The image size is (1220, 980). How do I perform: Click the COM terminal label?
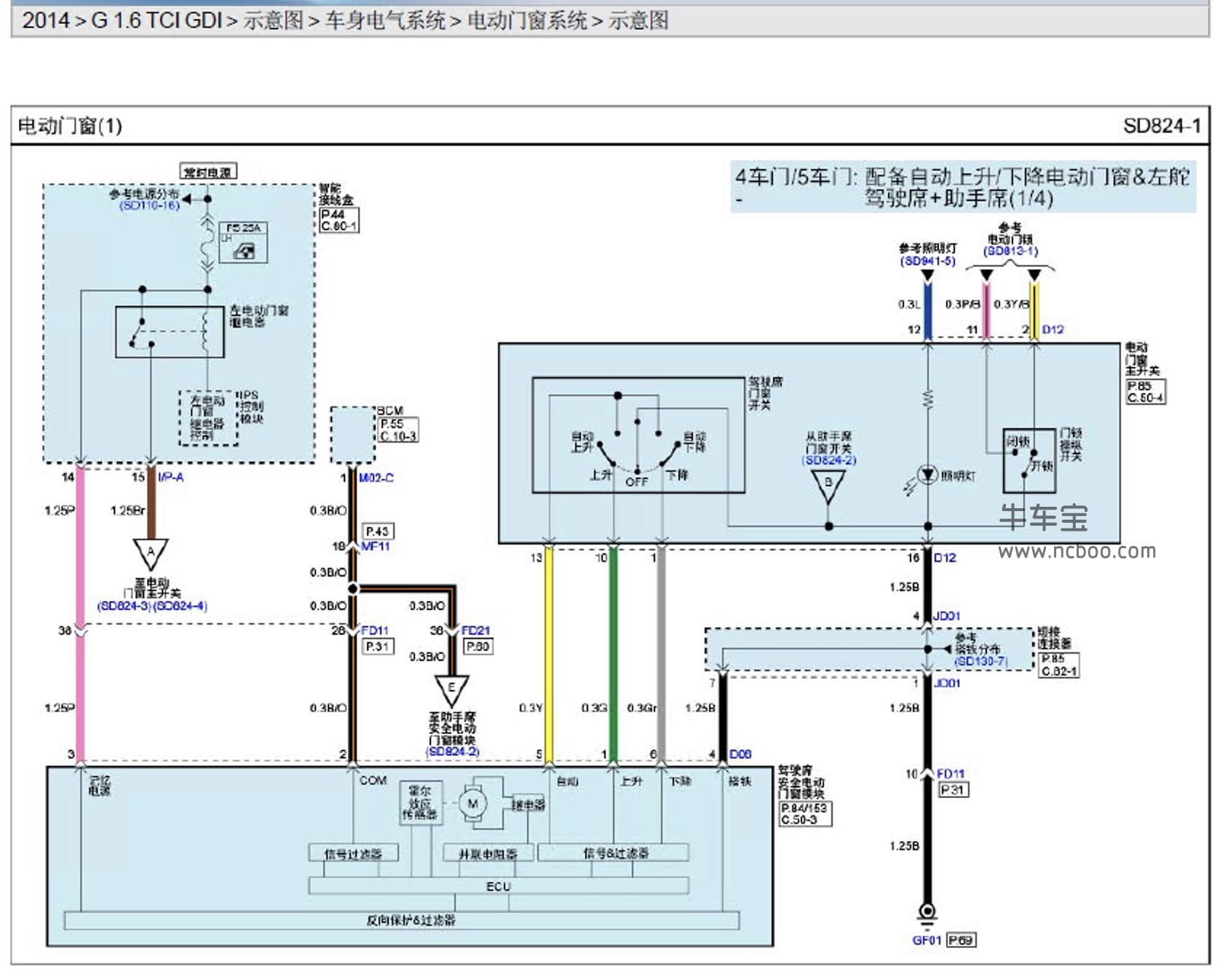(373, 781)
